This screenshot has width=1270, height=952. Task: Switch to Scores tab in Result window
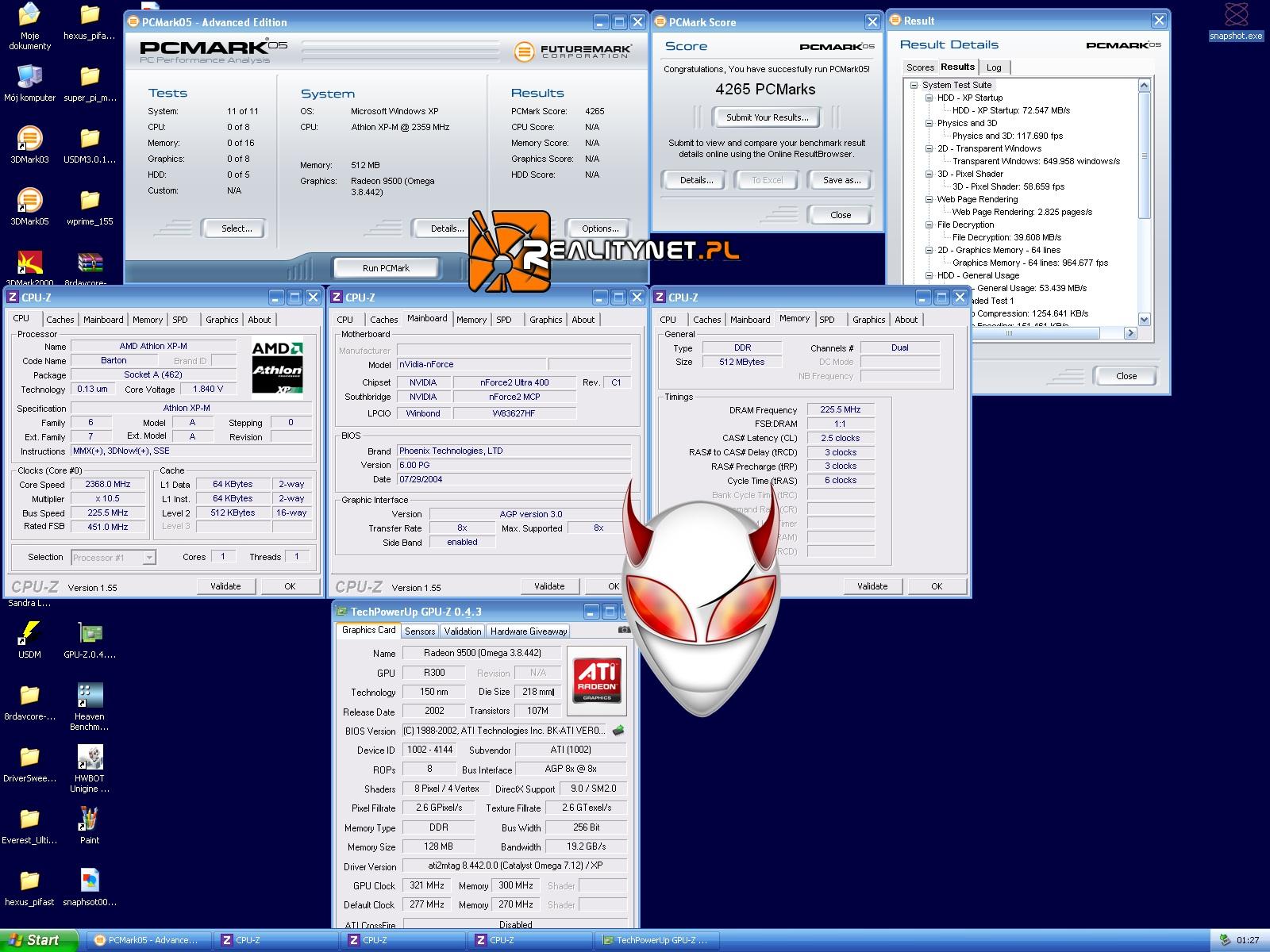click(x=920, y=67)
